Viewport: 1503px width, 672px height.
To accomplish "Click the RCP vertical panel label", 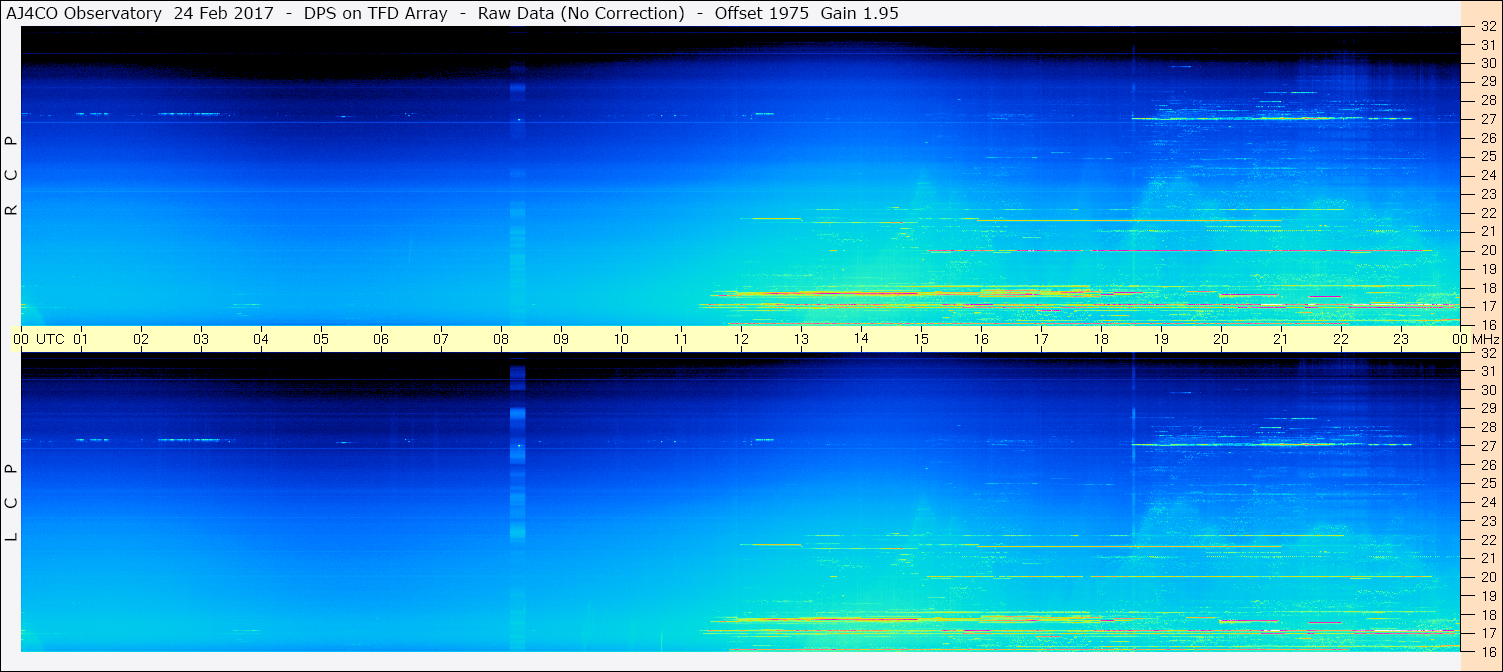I will pyautogui.click(x=11, y=176).
